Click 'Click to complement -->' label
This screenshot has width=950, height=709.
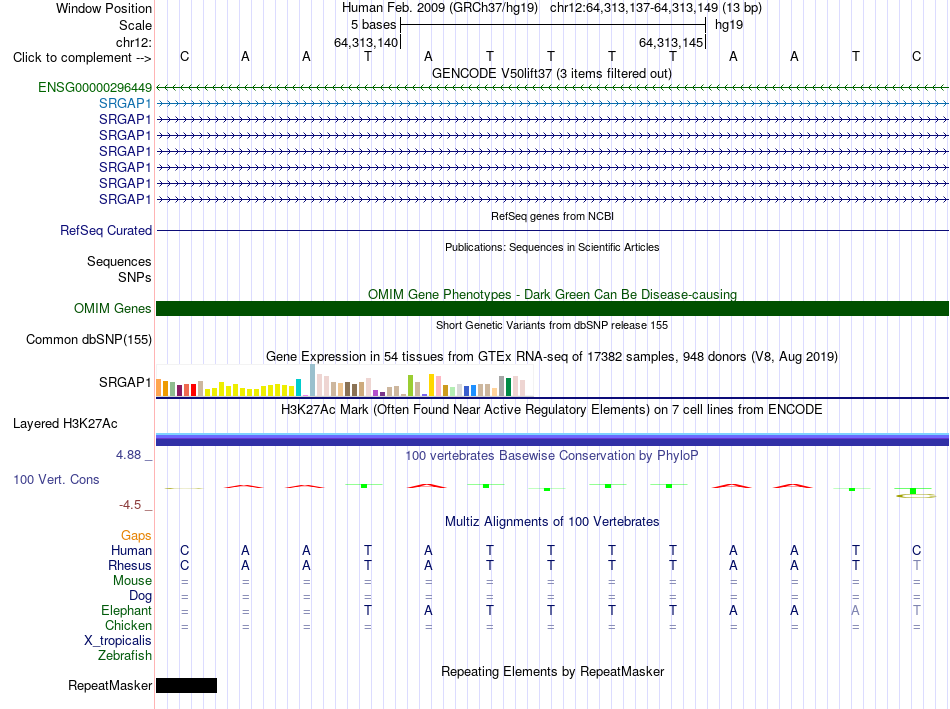[82, 58]
